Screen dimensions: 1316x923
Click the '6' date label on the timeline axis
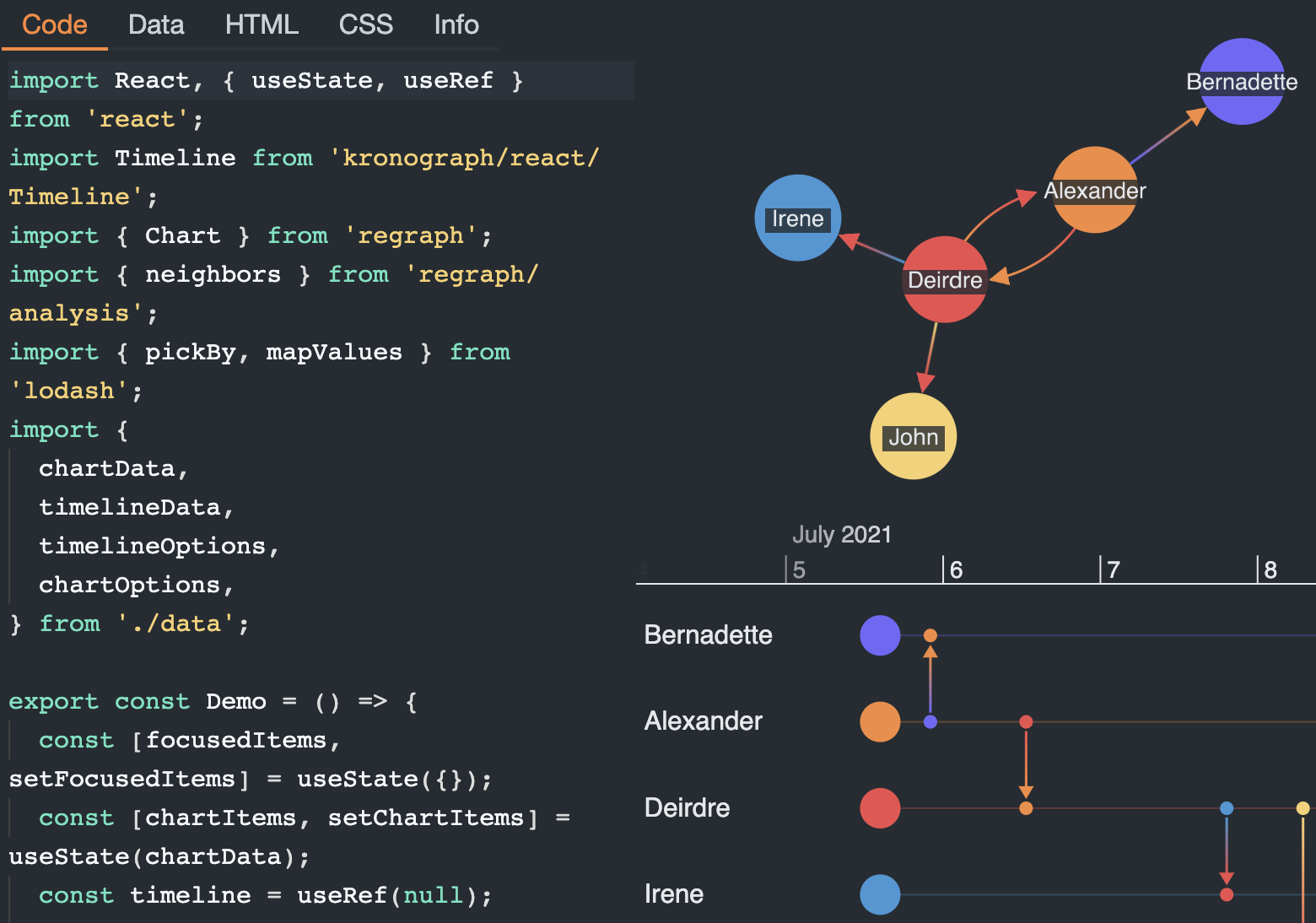pos(956,569)
